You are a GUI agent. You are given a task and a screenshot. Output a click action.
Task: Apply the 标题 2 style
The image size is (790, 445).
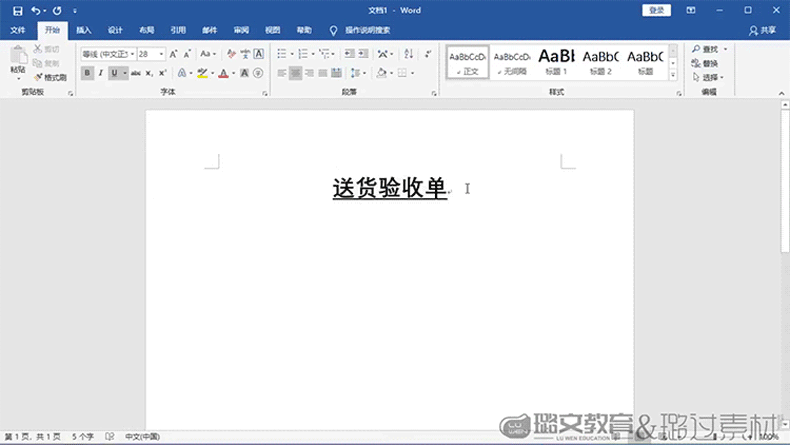[x=601, y=62]
